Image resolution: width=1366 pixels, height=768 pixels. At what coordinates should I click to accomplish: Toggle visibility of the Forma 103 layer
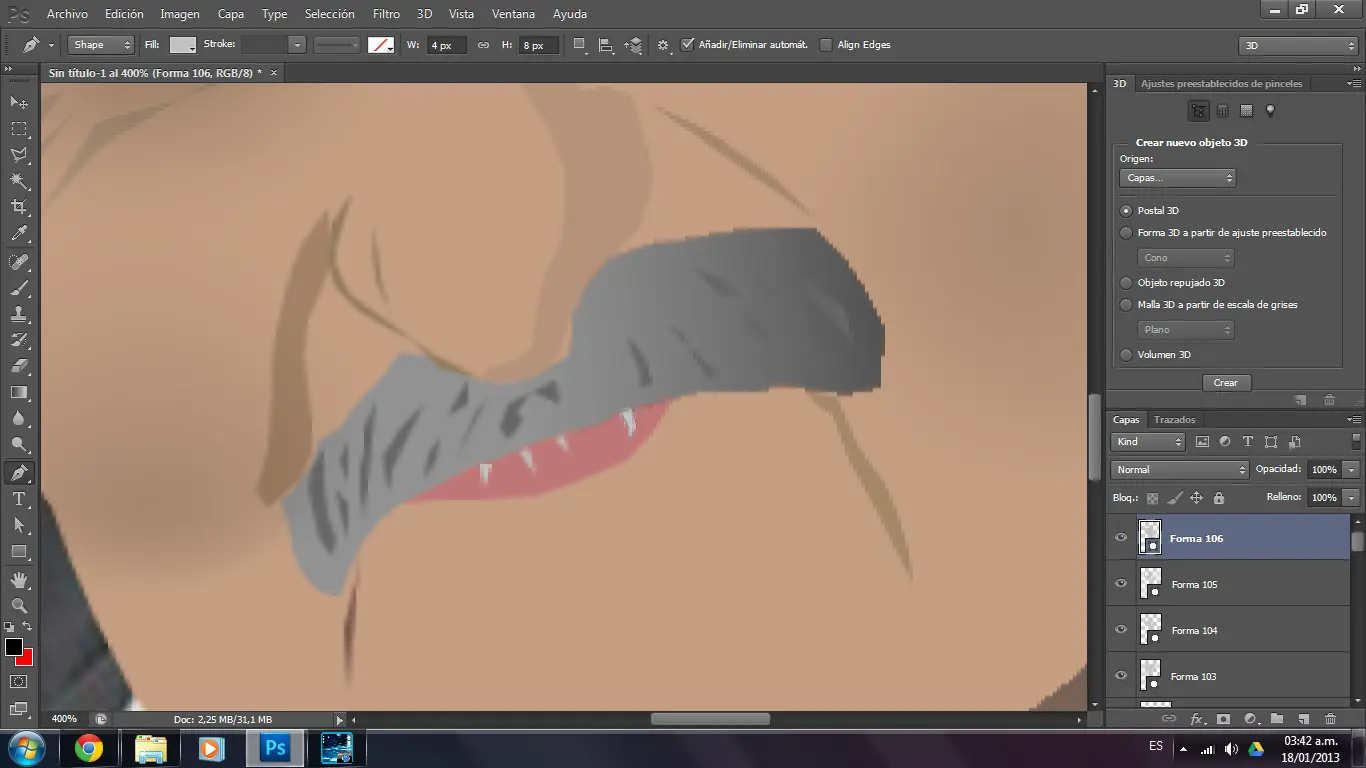click(x=1121, y=676)
